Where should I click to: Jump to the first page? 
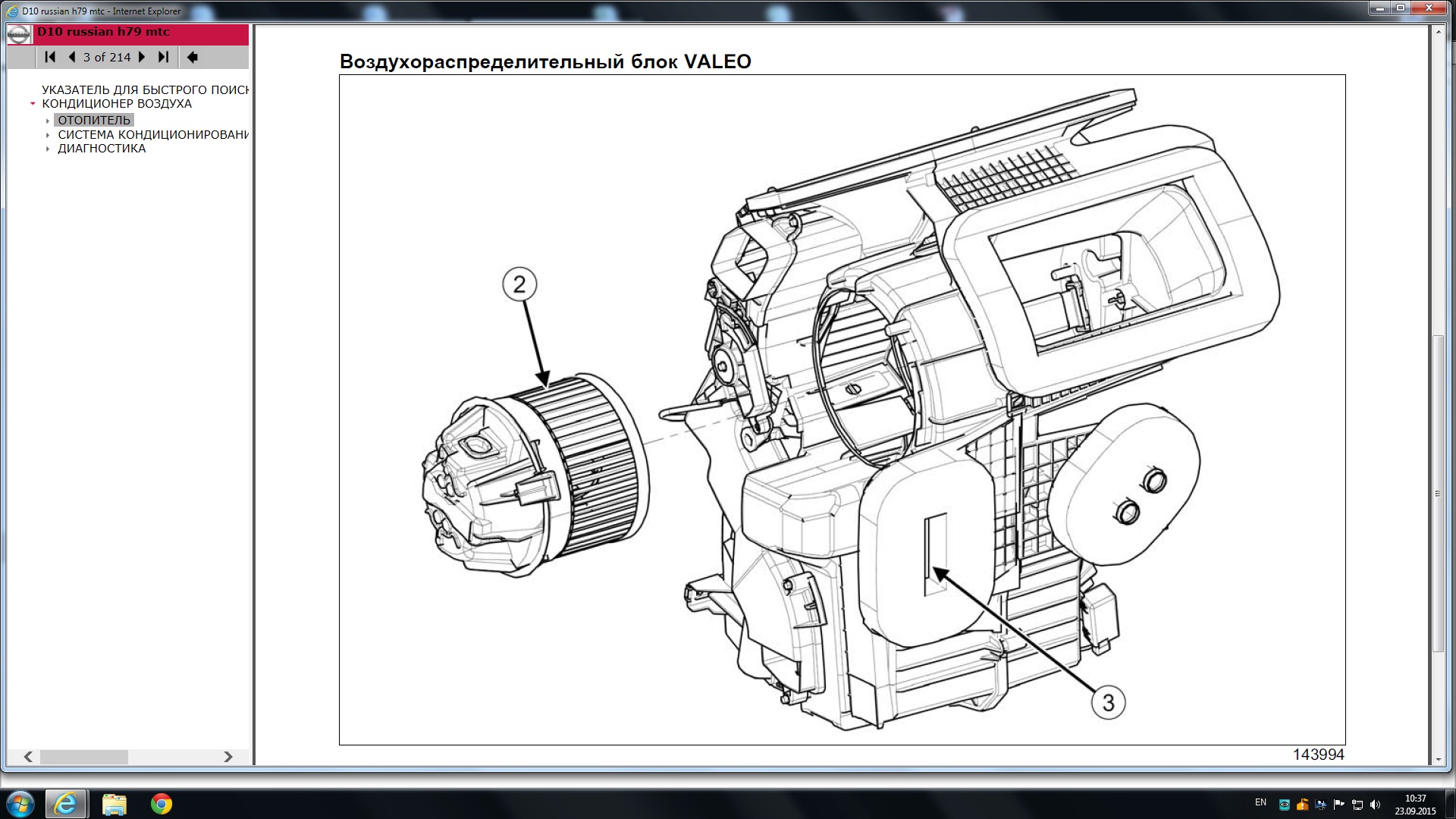[50, 57]
